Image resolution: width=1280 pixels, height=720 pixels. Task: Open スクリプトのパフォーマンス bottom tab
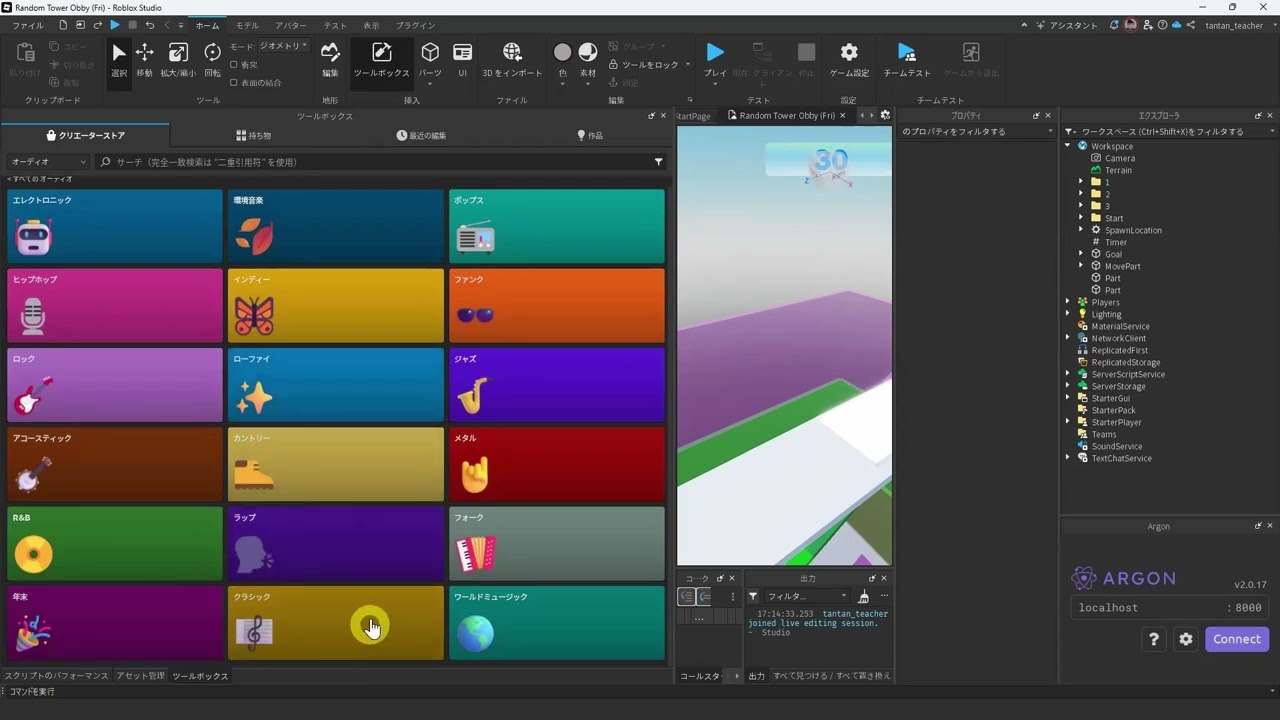click(56, 676)
